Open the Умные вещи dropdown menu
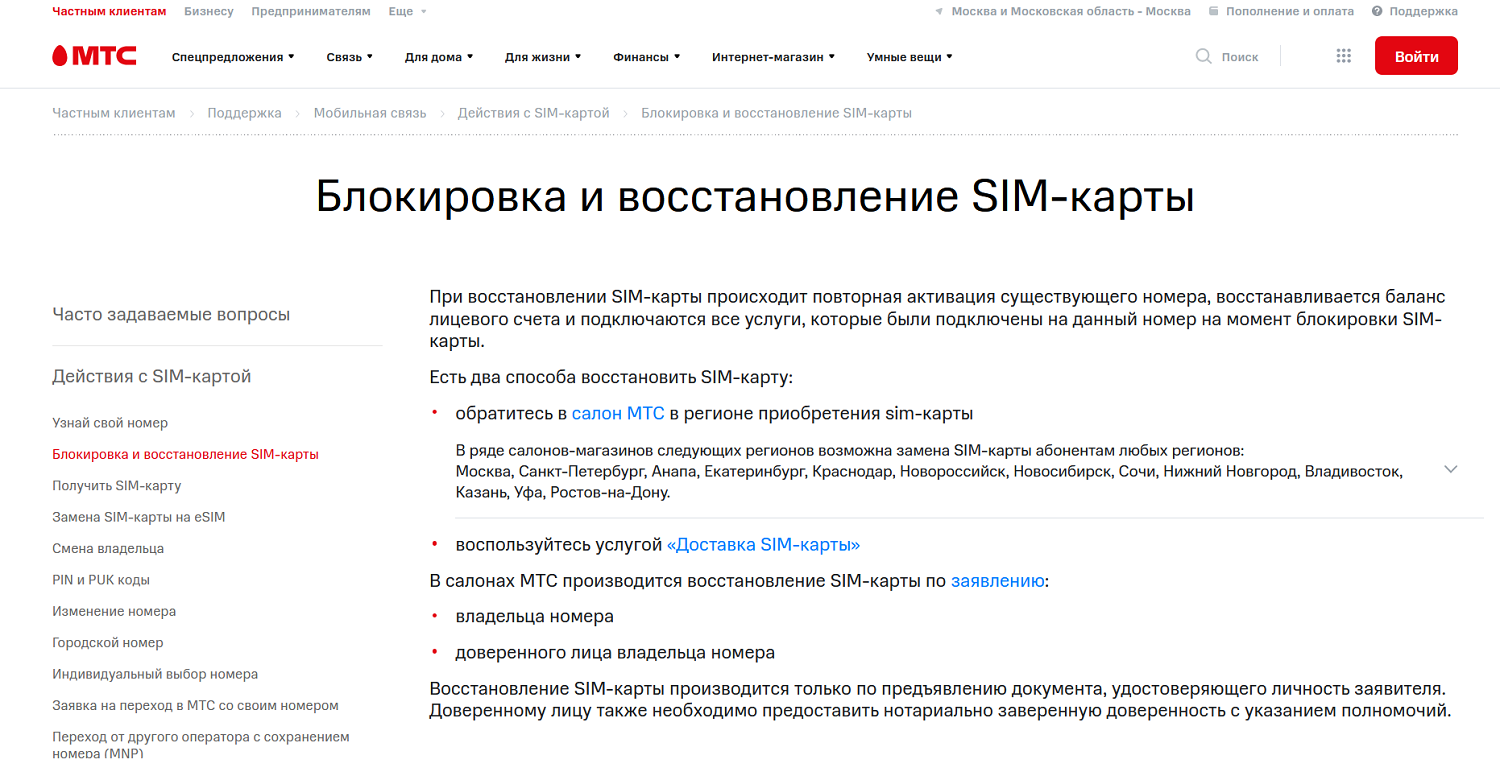The image size is (1500, 776). [910, 57]
